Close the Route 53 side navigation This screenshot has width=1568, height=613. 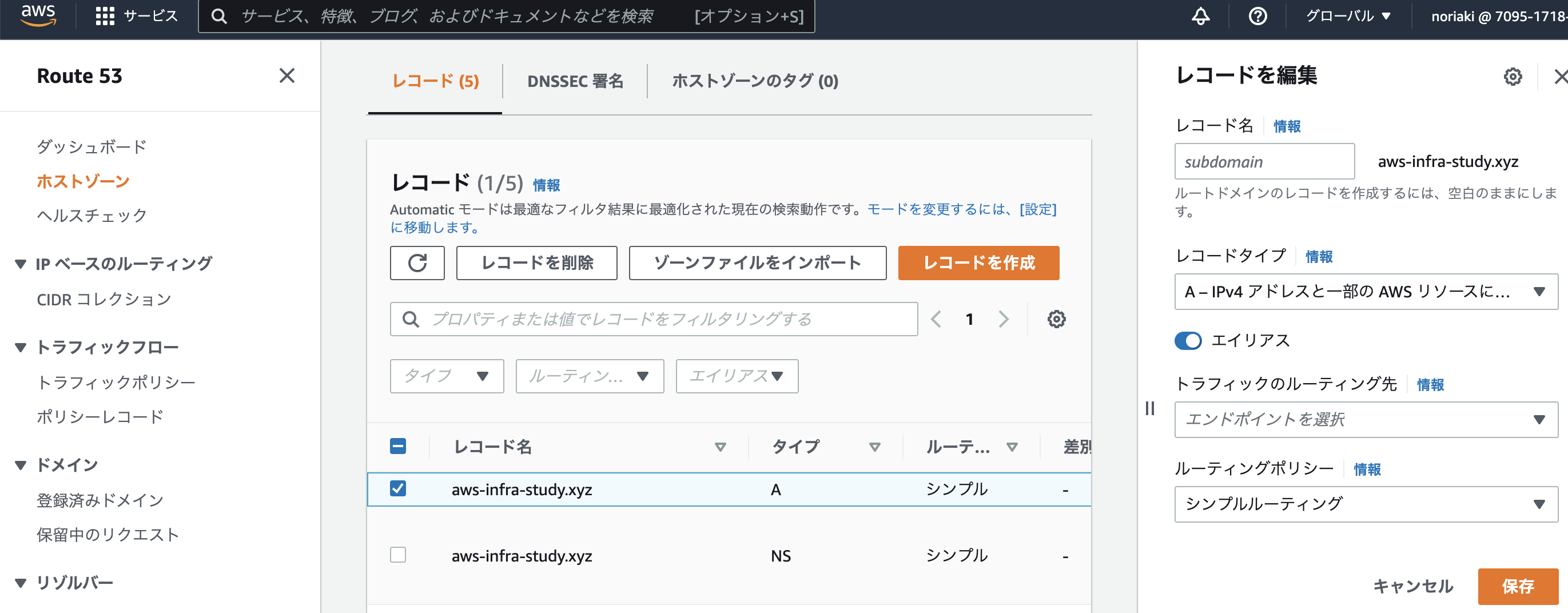(286, 75)
